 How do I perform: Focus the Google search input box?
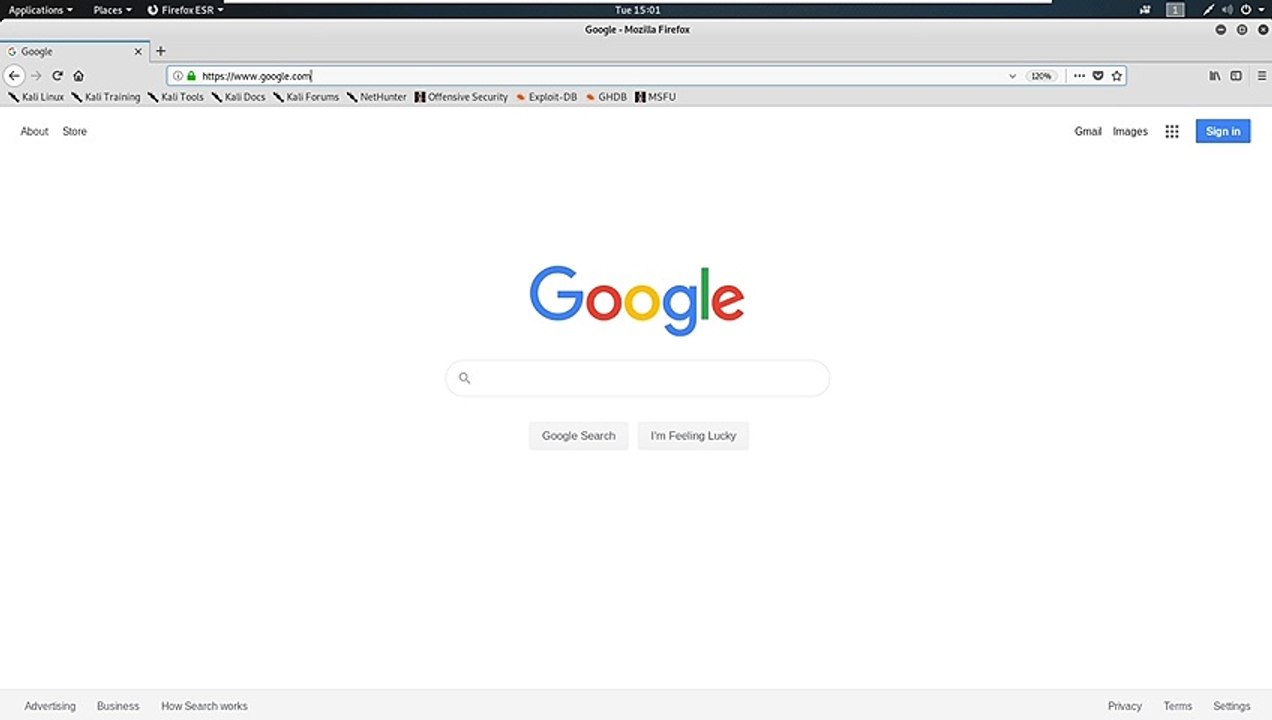pyautogui.click(x=637, y=378)
